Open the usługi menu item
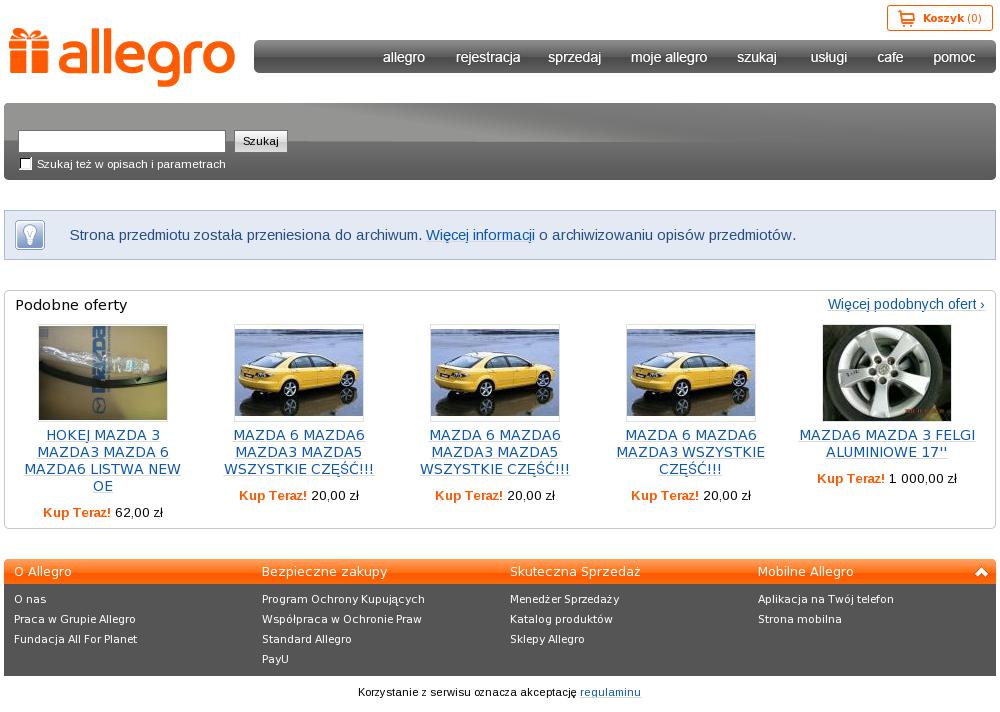 tap(828, 57)
